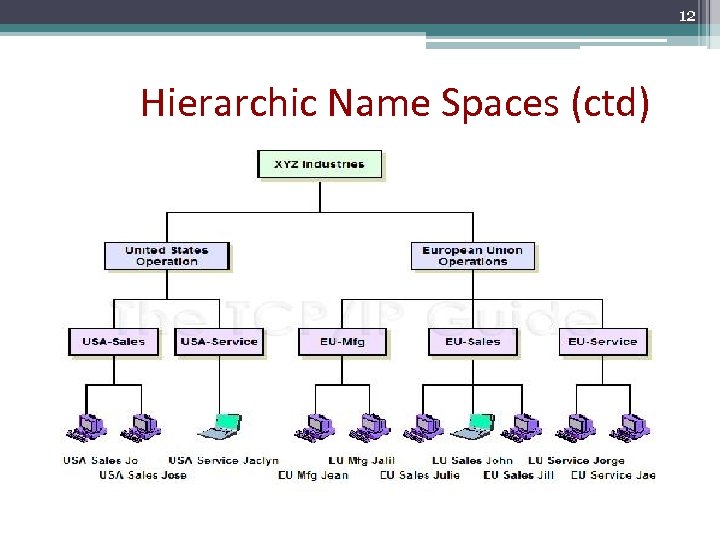Click the slide number 12
The image size is (720, 540).
click(x=687, y=16)
